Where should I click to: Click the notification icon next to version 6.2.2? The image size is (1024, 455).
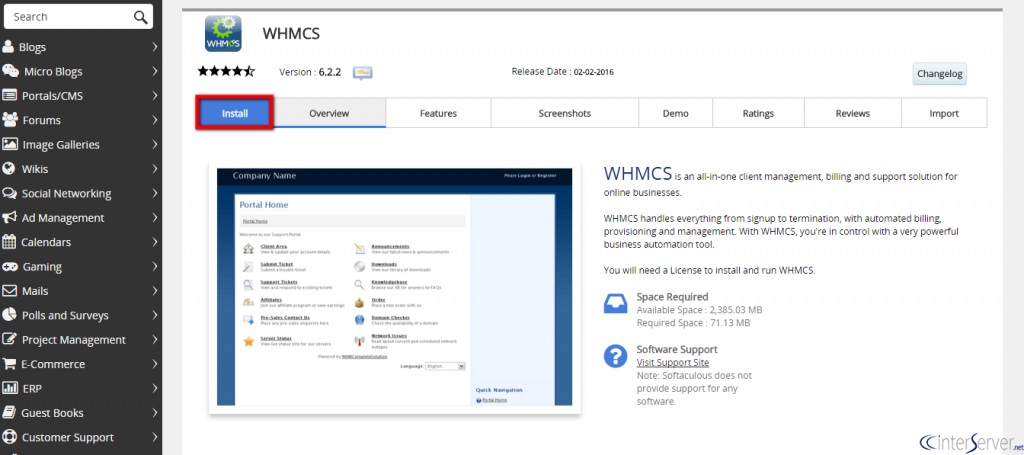(362, 72)
